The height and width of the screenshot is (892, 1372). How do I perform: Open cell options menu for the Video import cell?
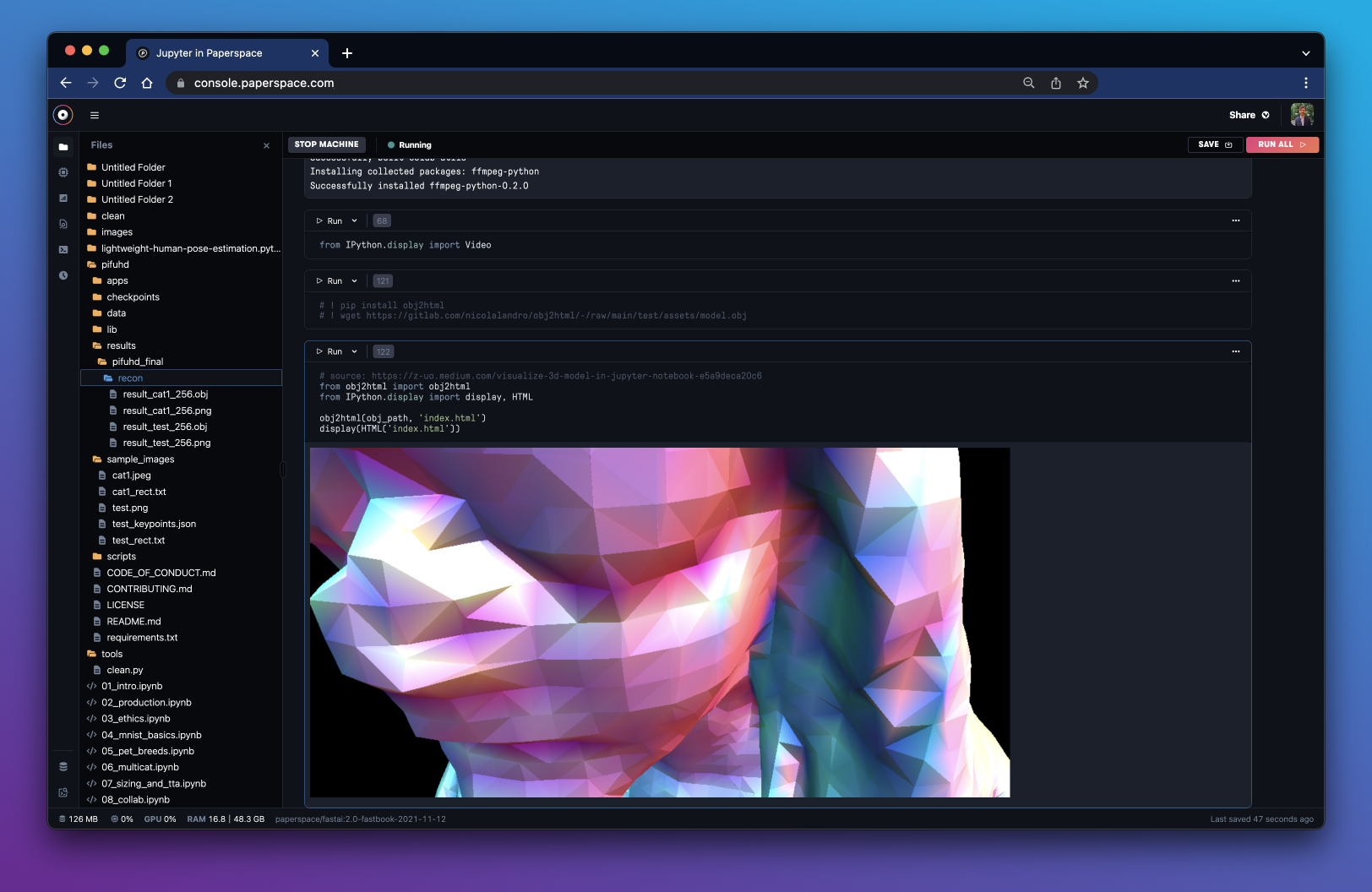[x=1236, y=220]
